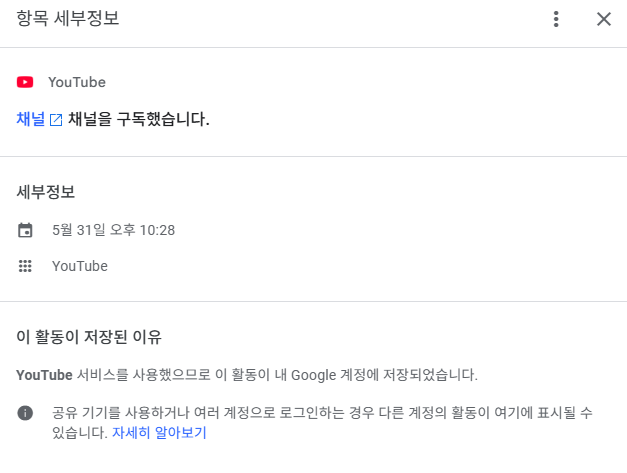Click the word Google in the explanation sentence
Screen dimensions: 627x473
click(314, 375)
